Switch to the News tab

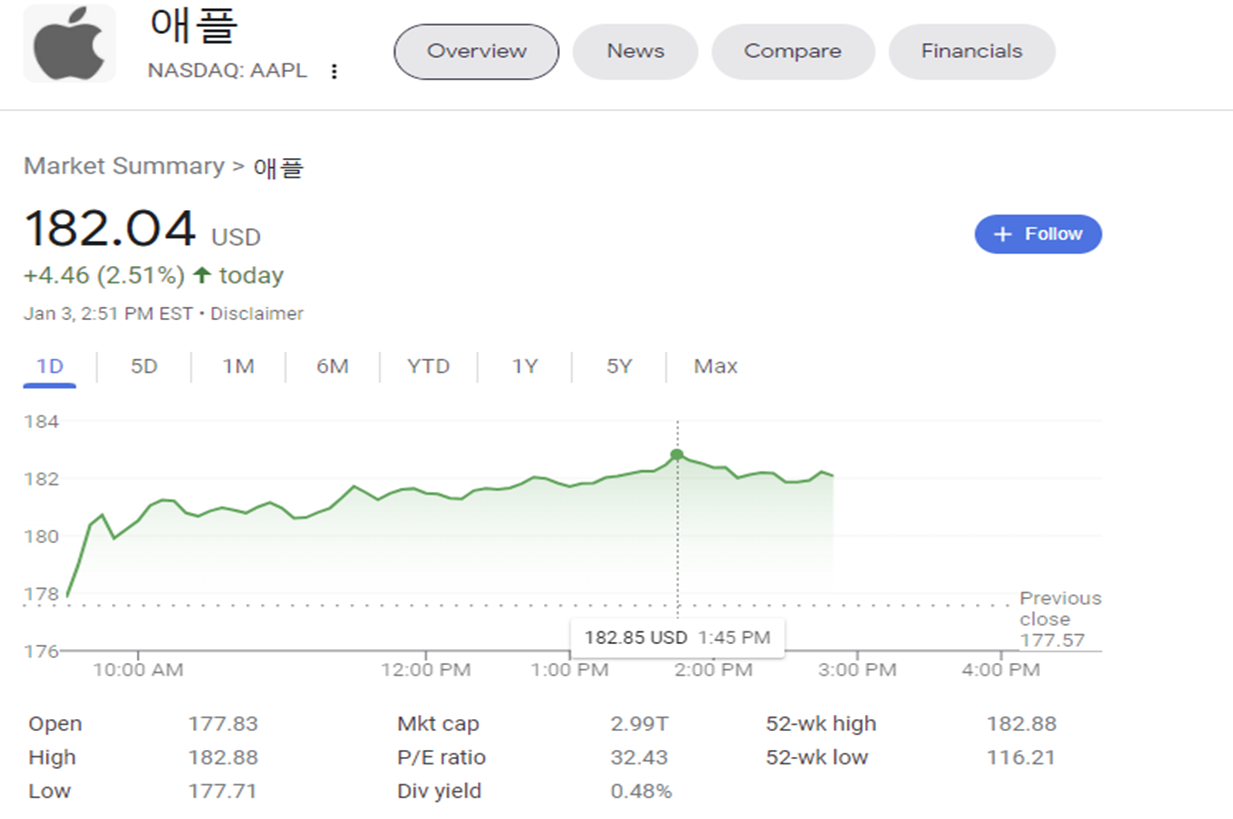(x=634, y=50)
